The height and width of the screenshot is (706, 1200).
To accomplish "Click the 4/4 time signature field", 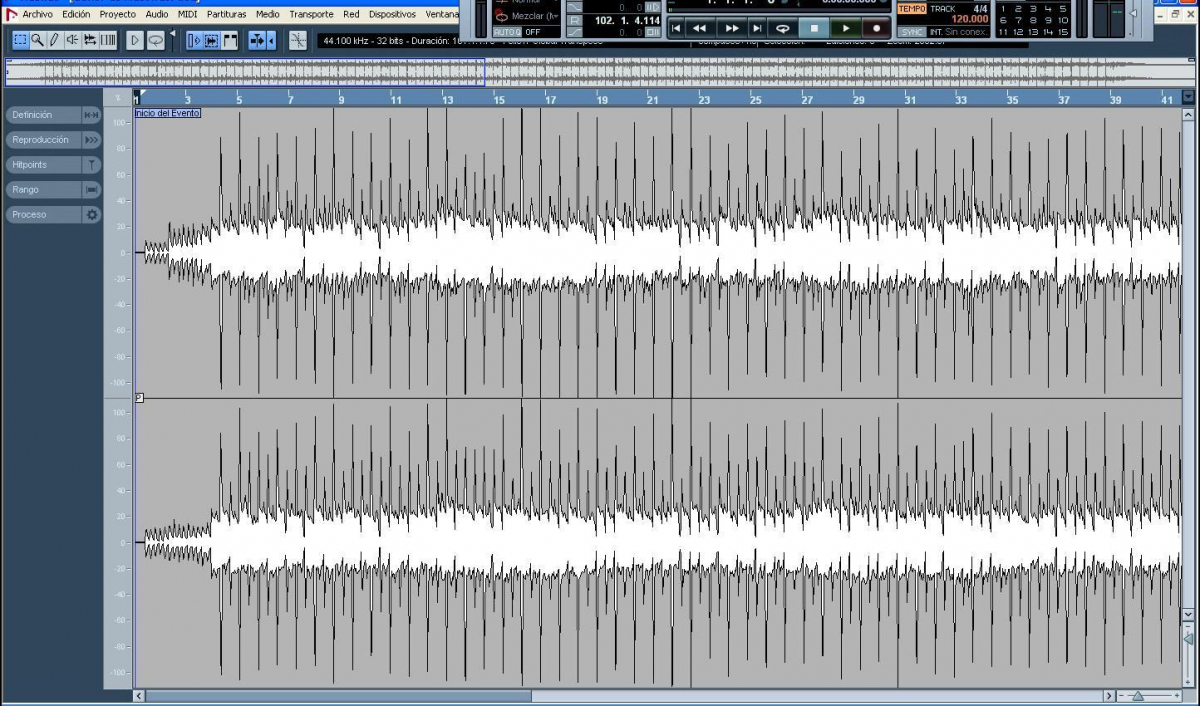I will coord(980,8).
